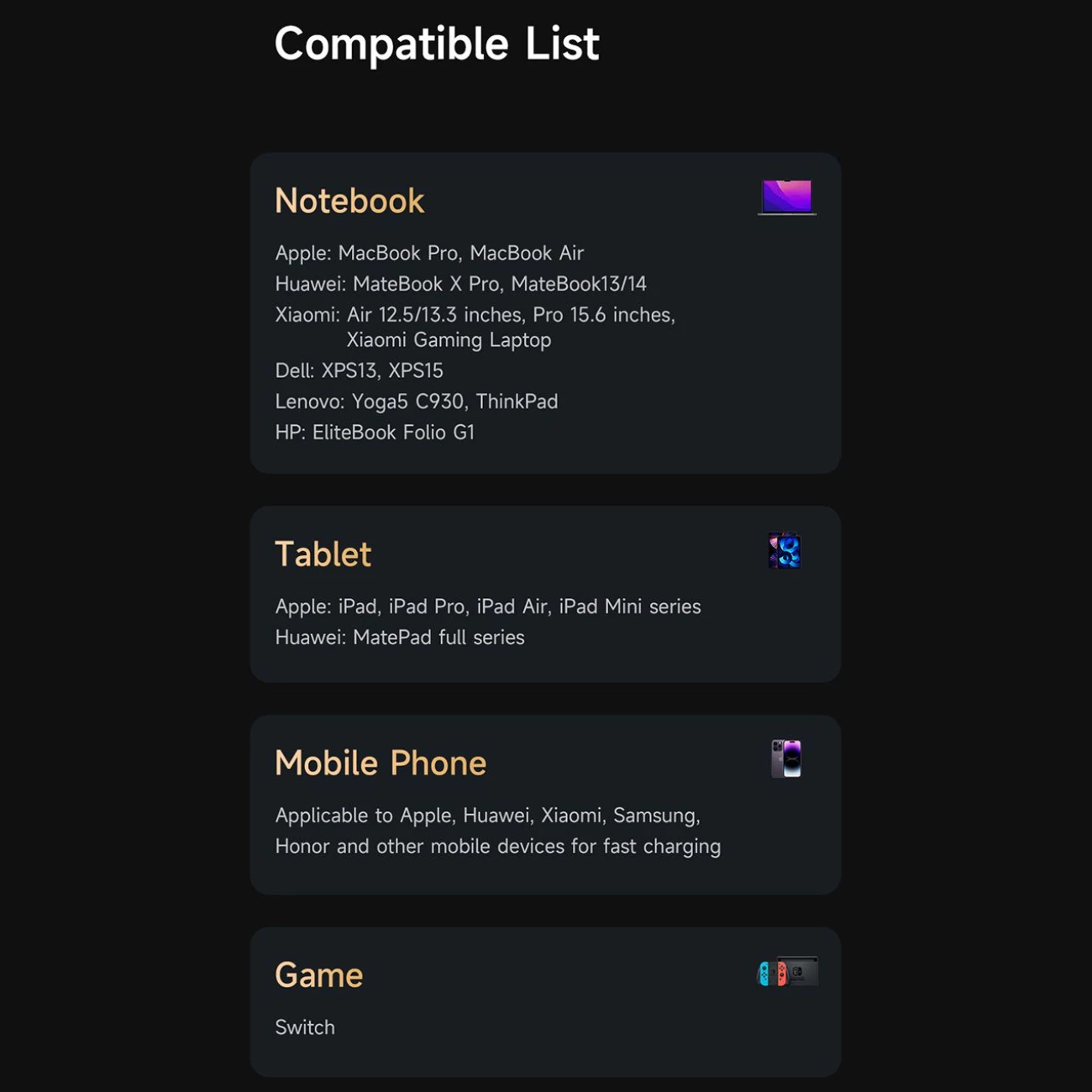
Task: Click the MacBook laptop icon
Action: [786, 197]
